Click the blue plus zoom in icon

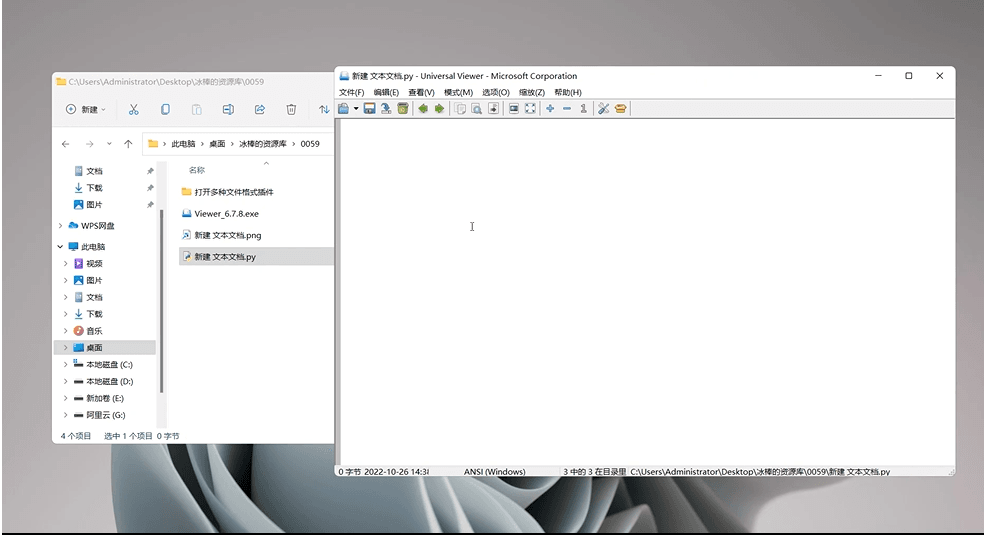click(550, 108)
